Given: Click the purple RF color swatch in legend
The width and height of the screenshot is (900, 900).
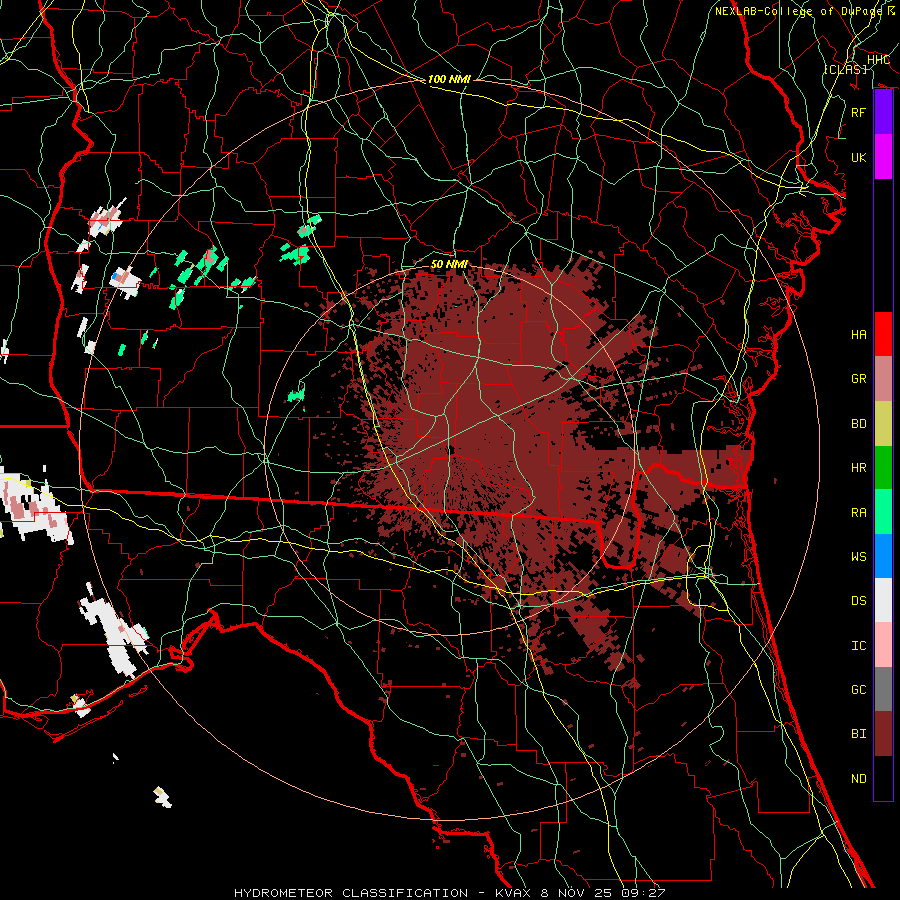Looking at the screenshot, I should [x=883, y=112].
